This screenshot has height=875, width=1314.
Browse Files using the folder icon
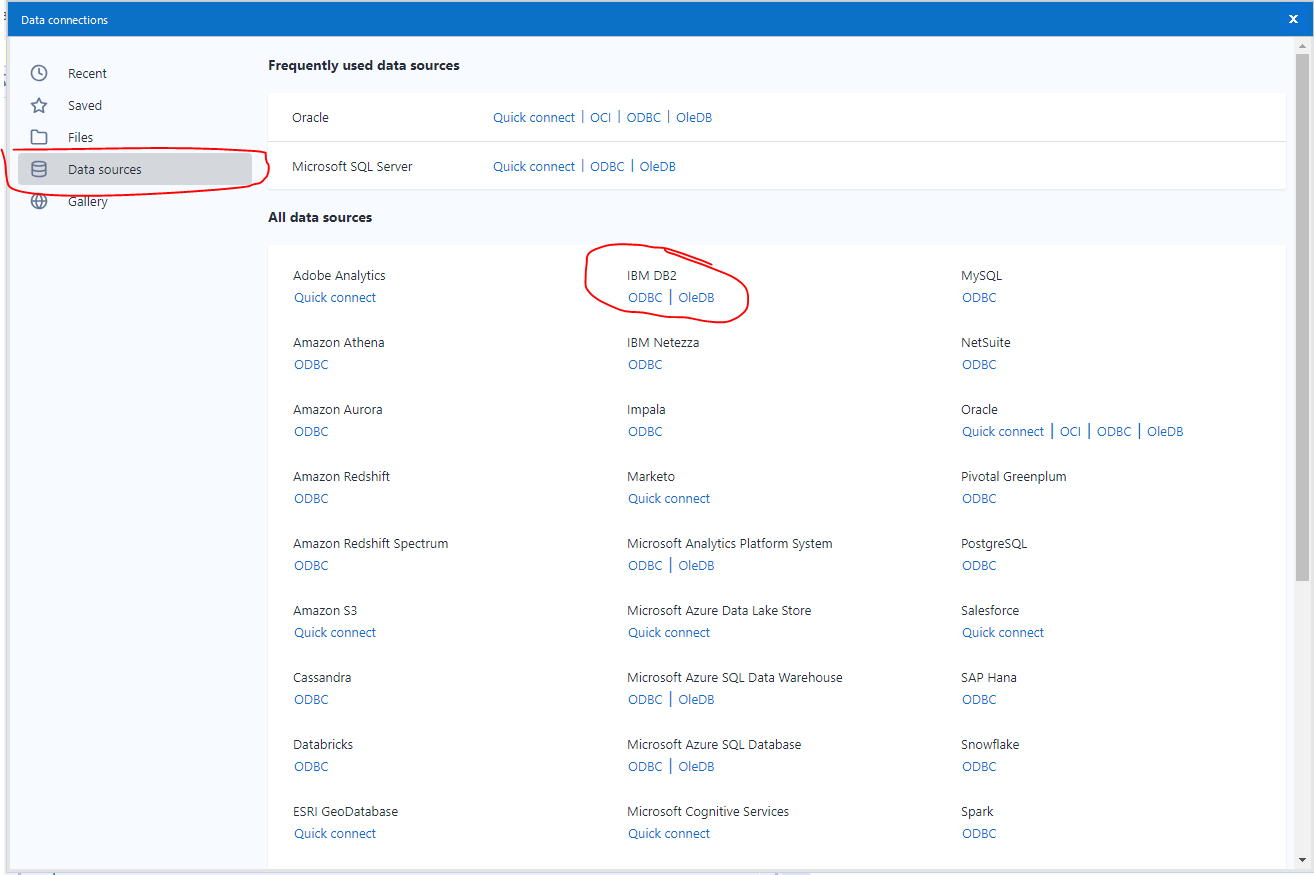click(x=38, y=137)
